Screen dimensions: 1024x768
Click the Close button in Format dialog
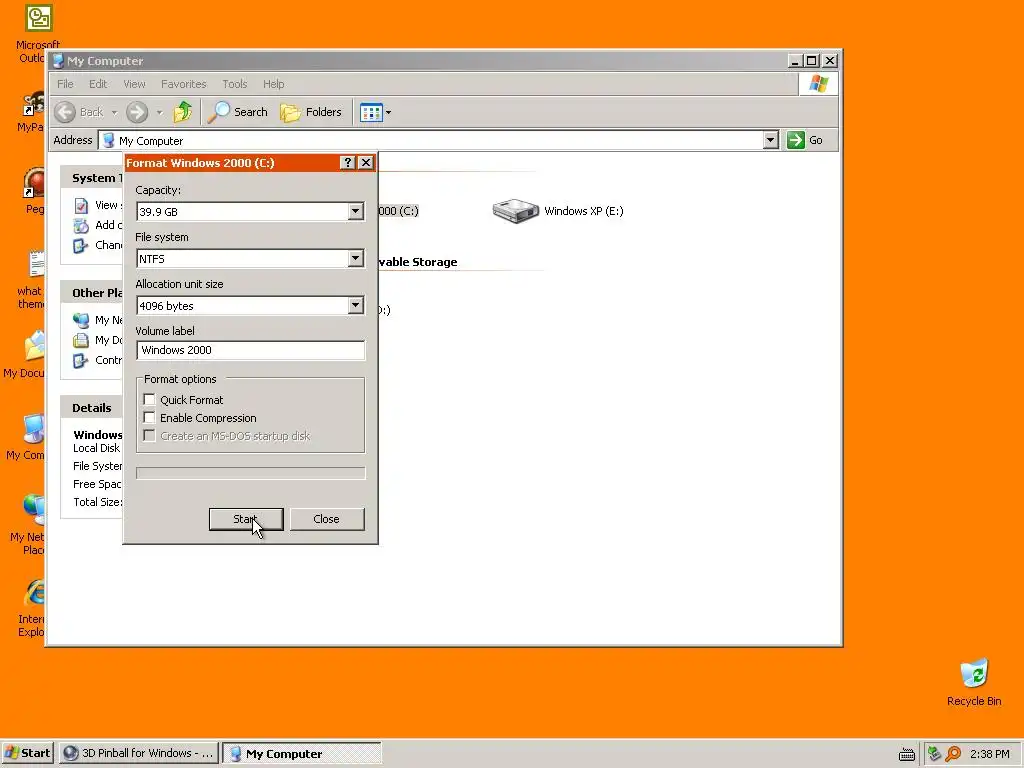pos(327,519)
